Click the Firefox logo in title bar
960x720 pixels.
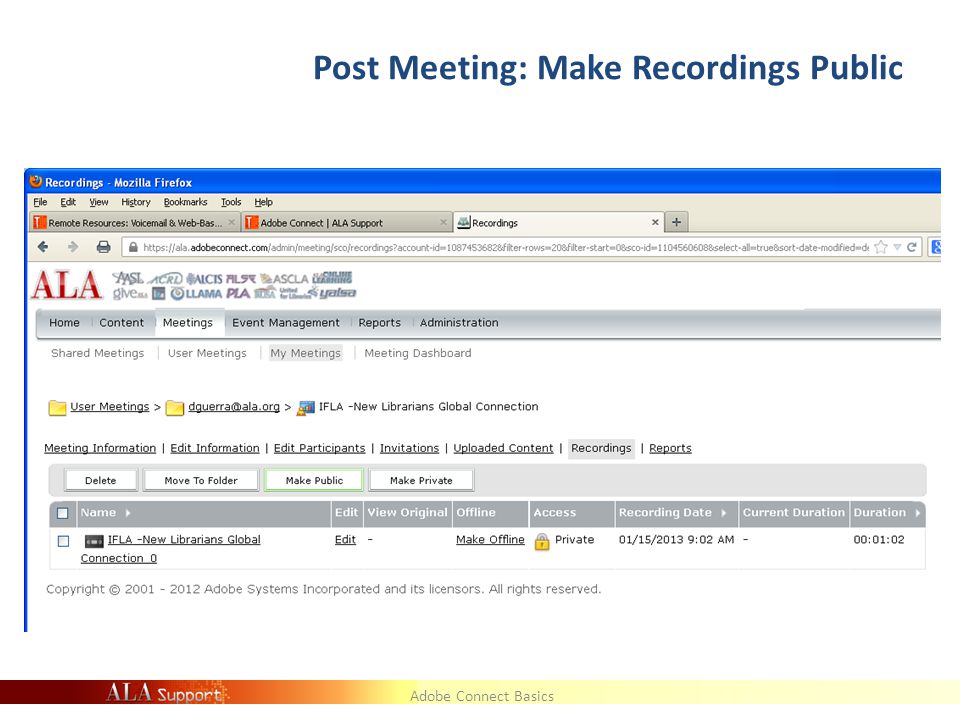tap(36, 181)
